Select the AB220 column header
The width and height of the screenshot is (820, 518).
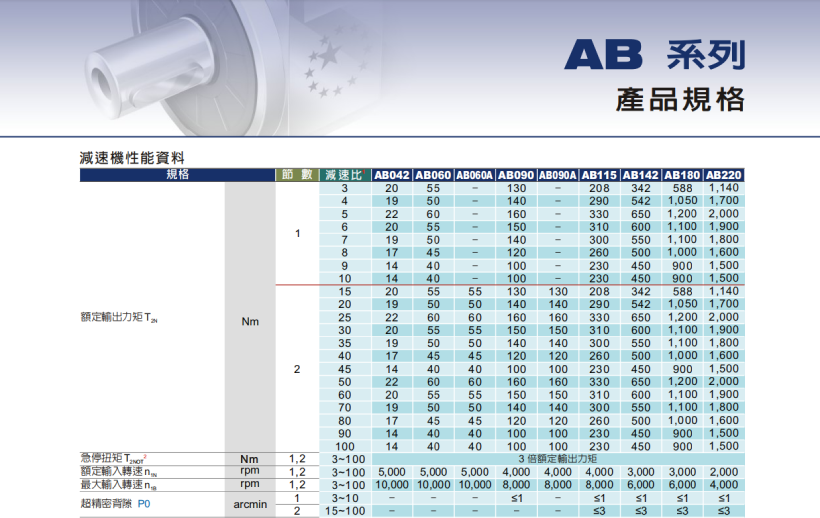tap(724, 175)
